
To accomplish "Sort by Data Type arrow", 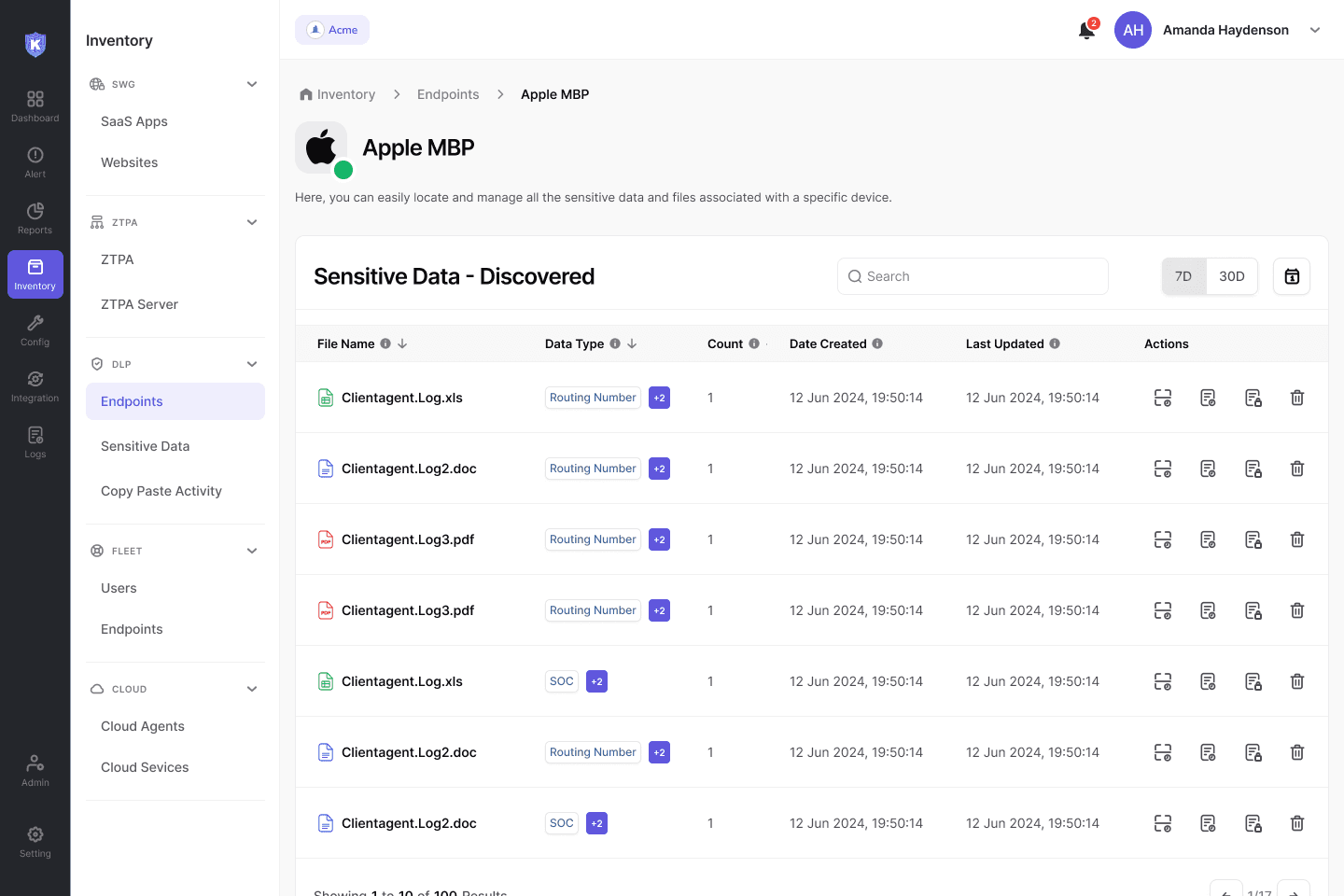I will 632,343.
